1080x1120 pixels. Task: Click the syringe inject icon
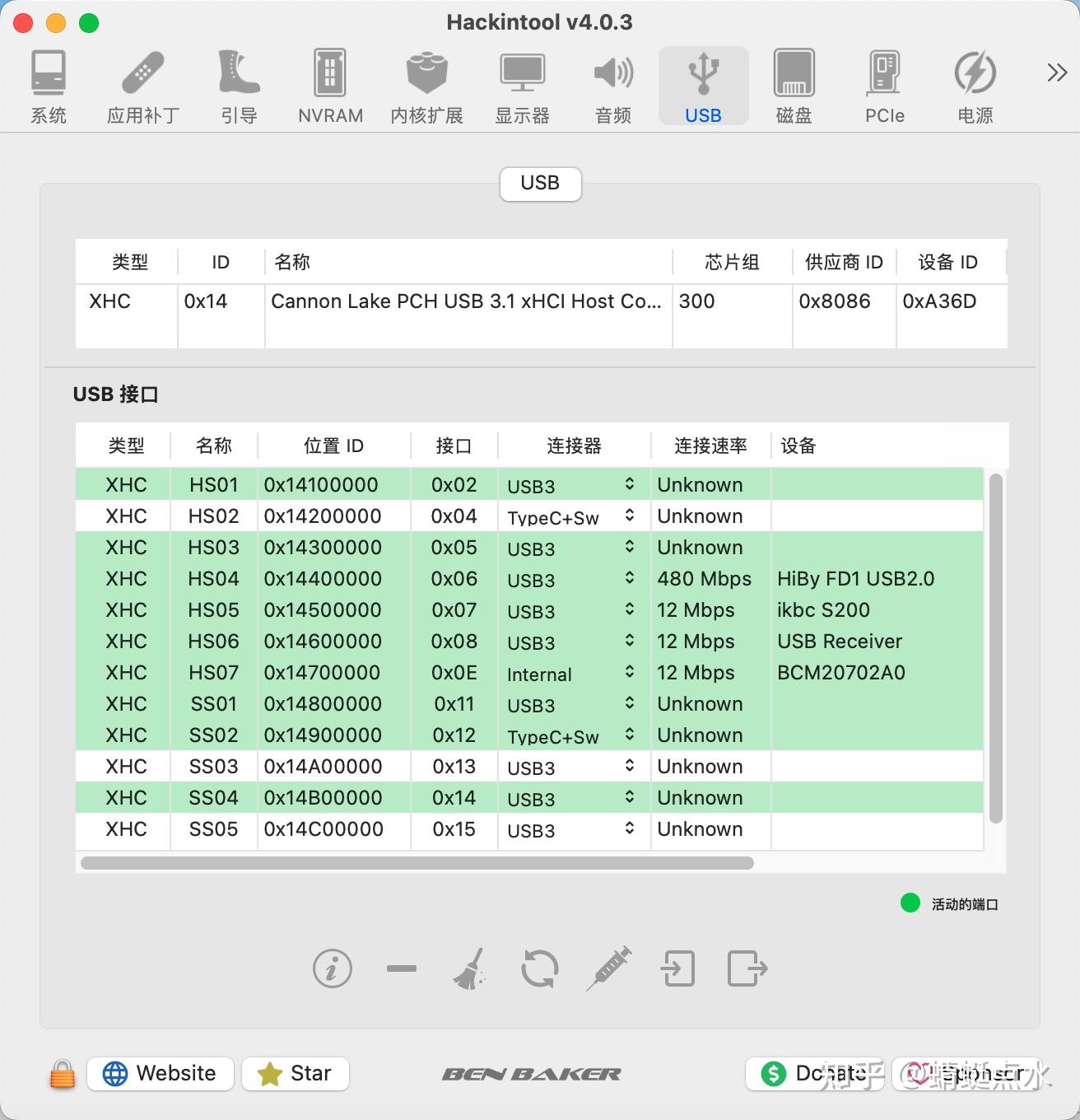[x=608, y=969]
